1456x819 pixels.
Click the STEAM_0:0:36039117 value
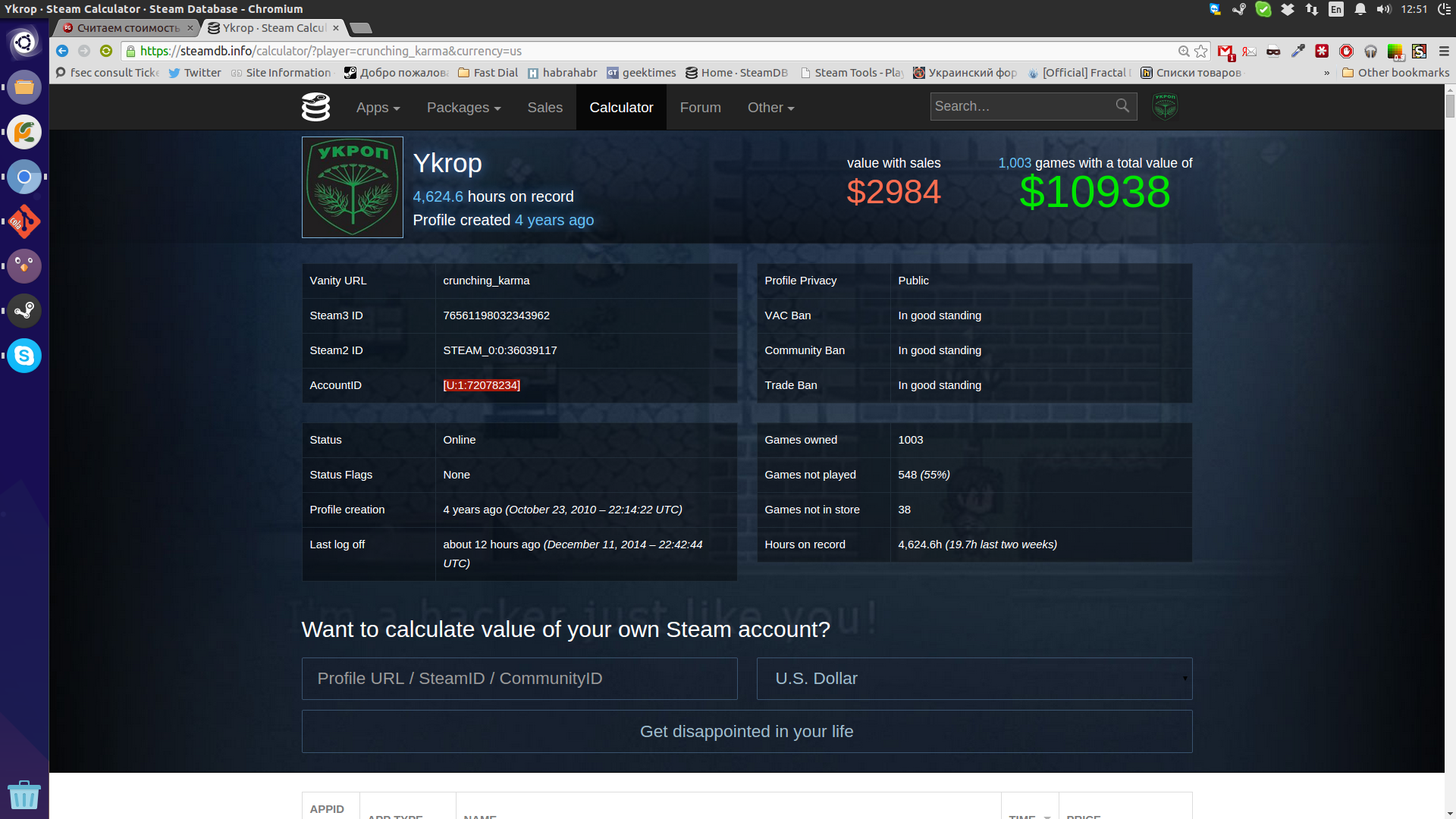(x=500, y=350)
